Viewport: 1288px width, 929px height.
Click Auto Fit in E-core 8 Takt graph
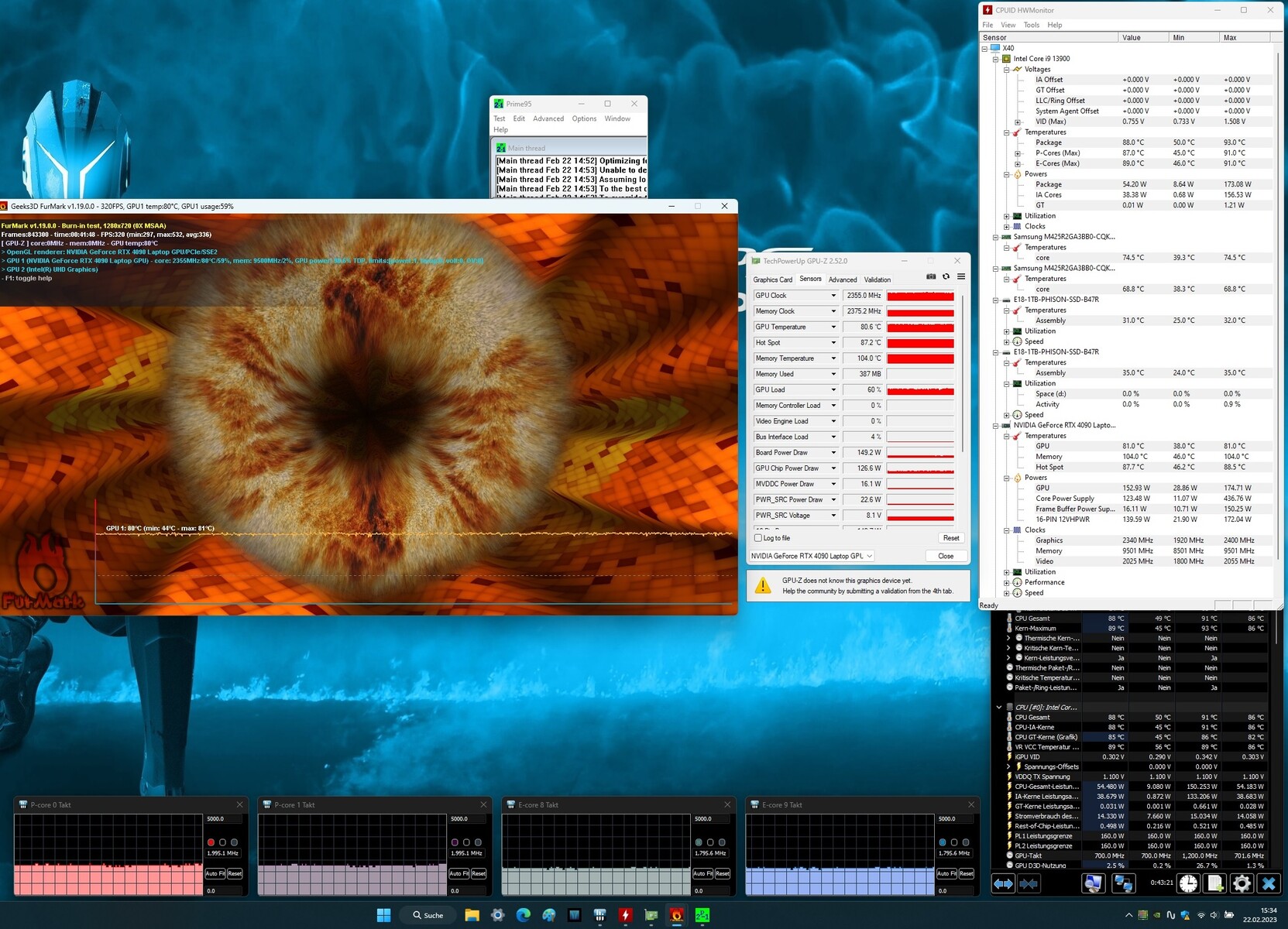(702, 873)
